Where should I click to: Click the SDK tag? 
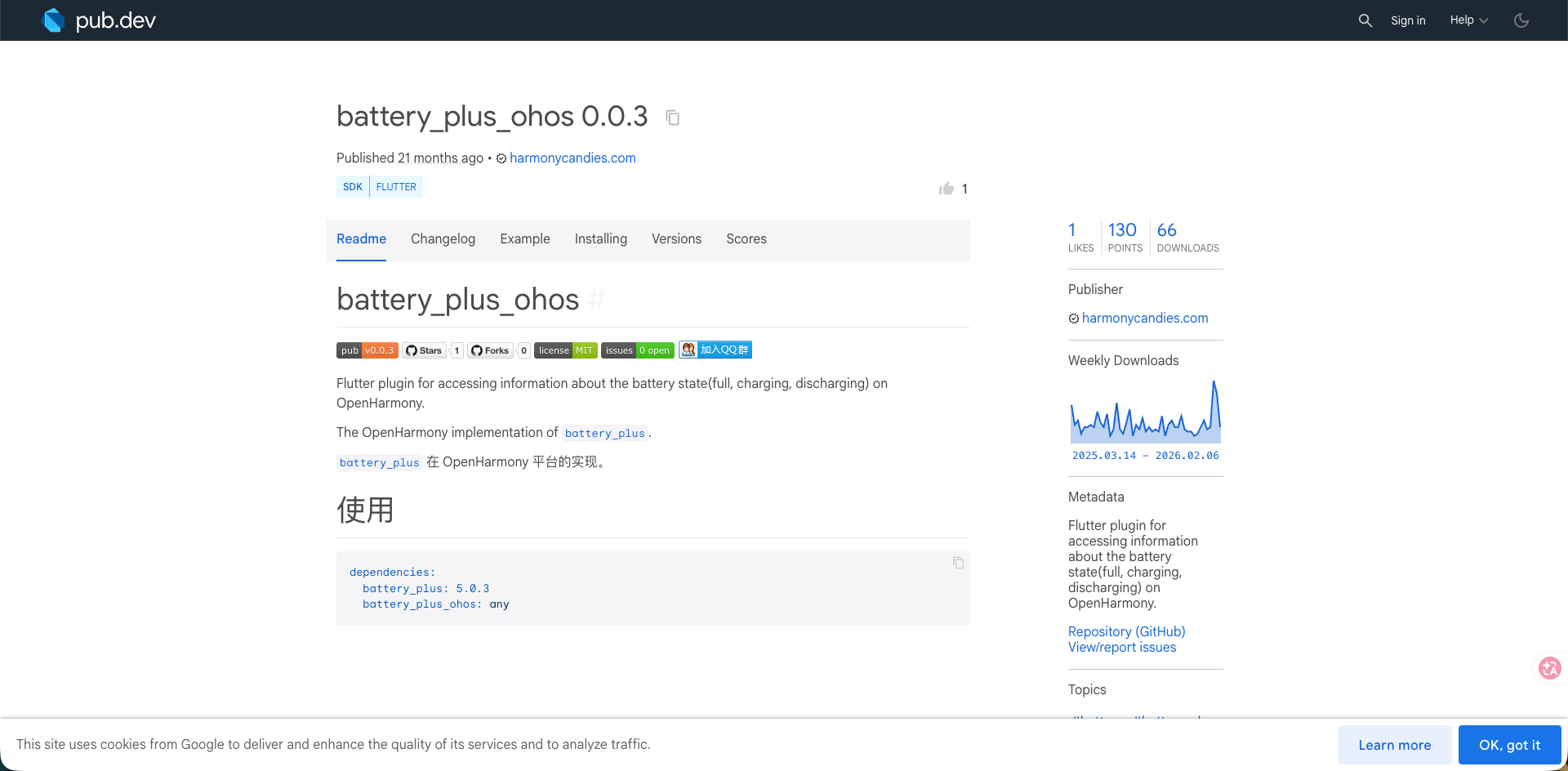353,187
